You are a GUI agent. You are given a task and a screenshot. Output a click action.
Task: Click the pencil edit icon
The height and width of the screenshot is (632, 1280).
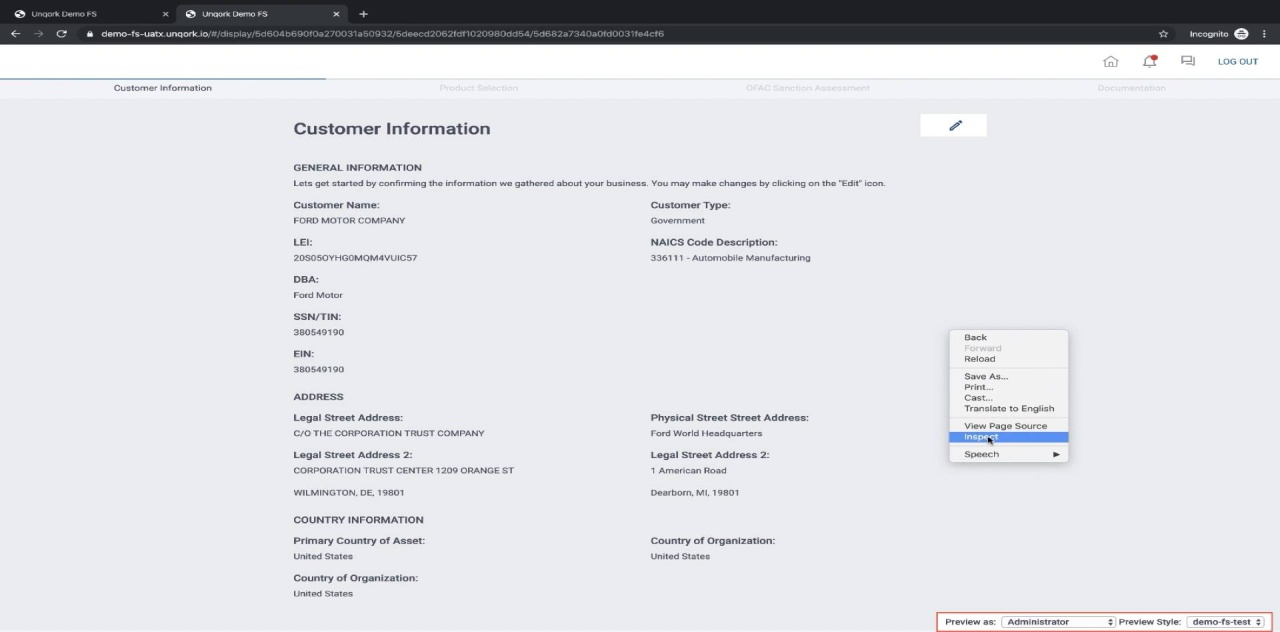pos(954,125)
